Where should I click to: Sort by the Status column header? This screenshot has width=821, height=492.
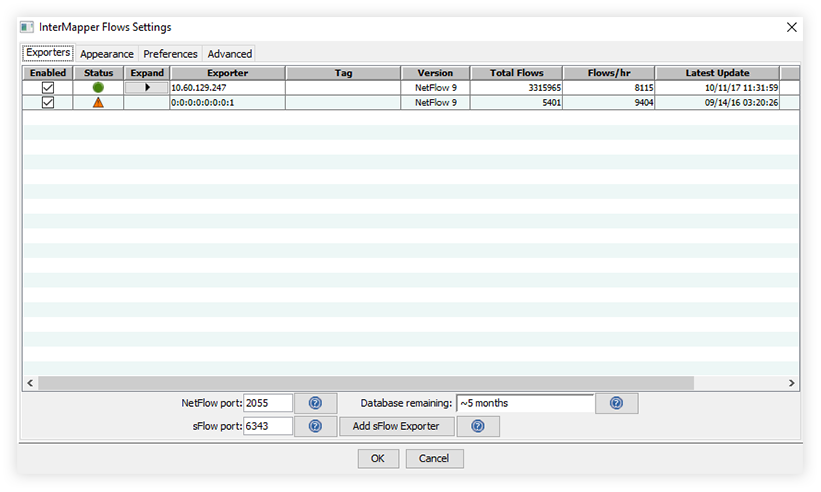tap(98, 73)
